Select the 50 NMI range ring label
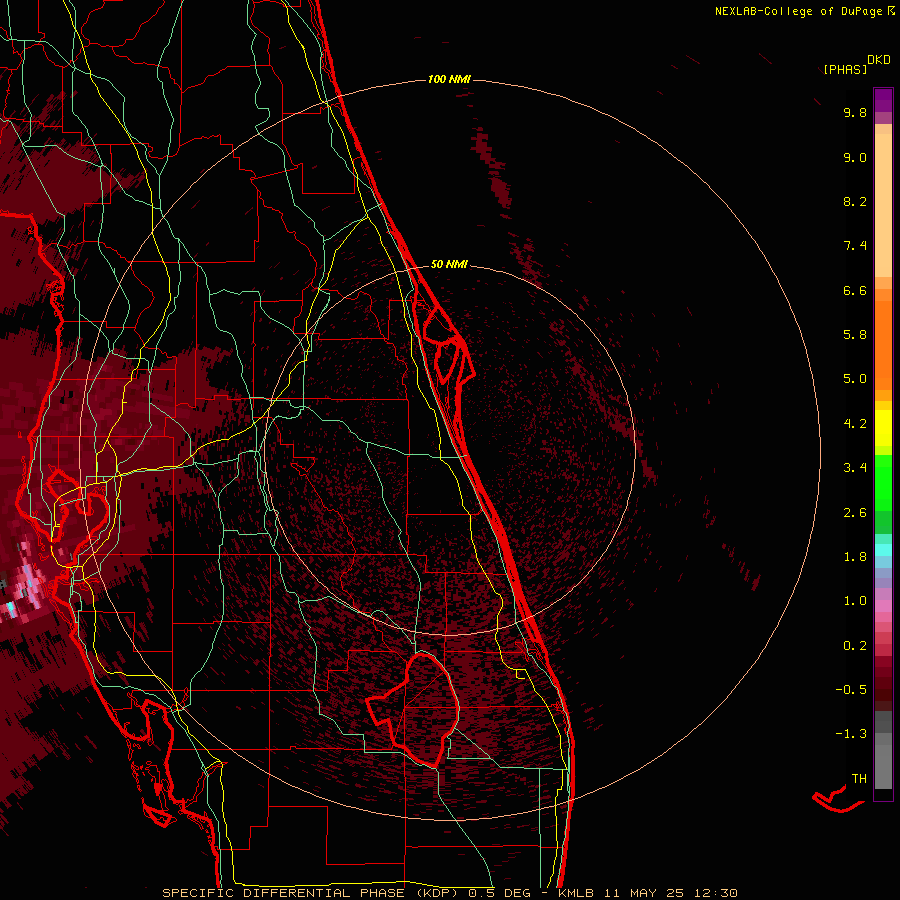The width and height of the screenshot is (900, 900). 449,264
